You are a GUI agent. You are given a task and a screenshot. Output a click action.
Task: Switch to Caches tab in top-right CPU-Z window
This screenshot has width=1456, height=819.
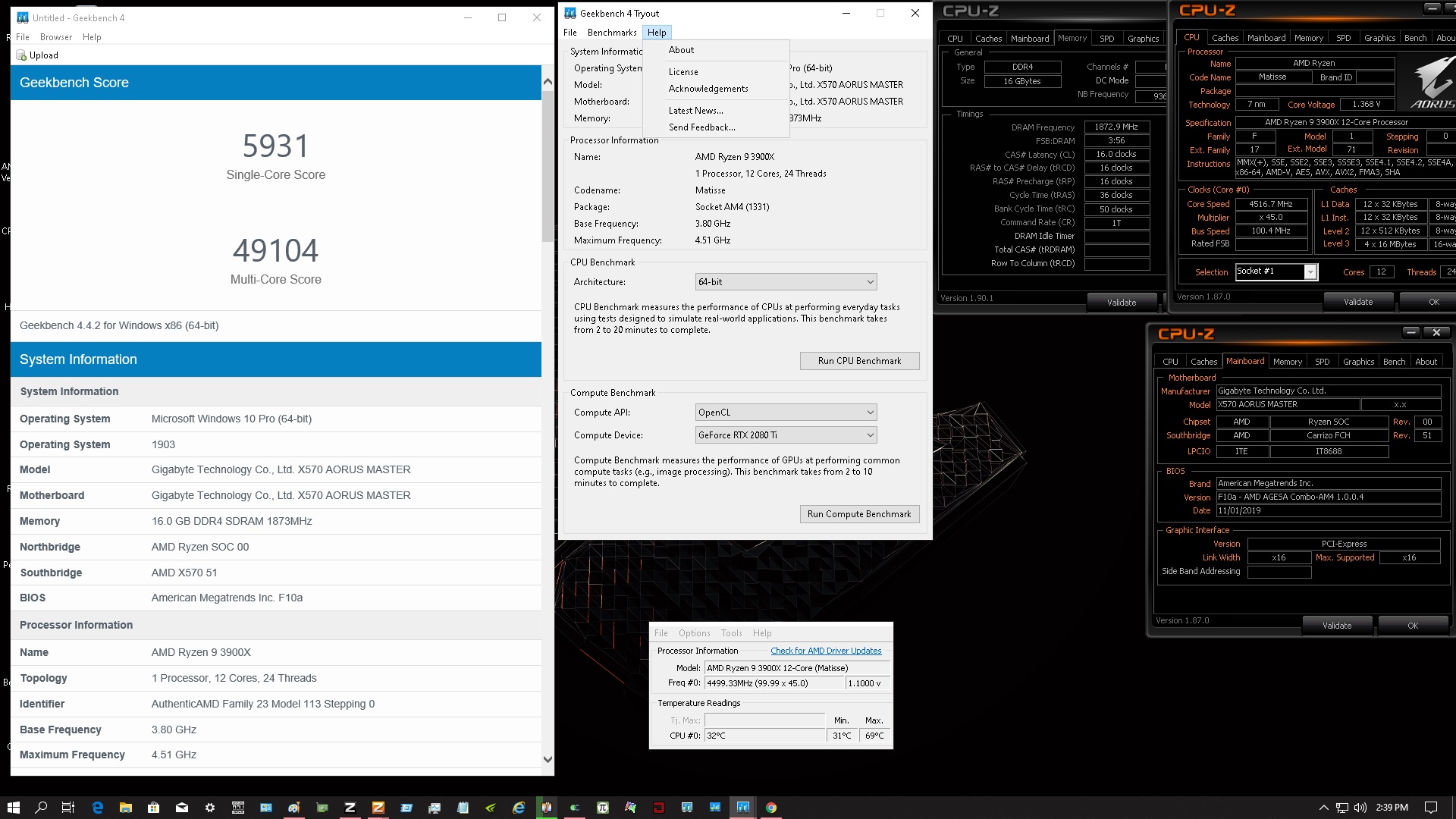point(1225,38)
